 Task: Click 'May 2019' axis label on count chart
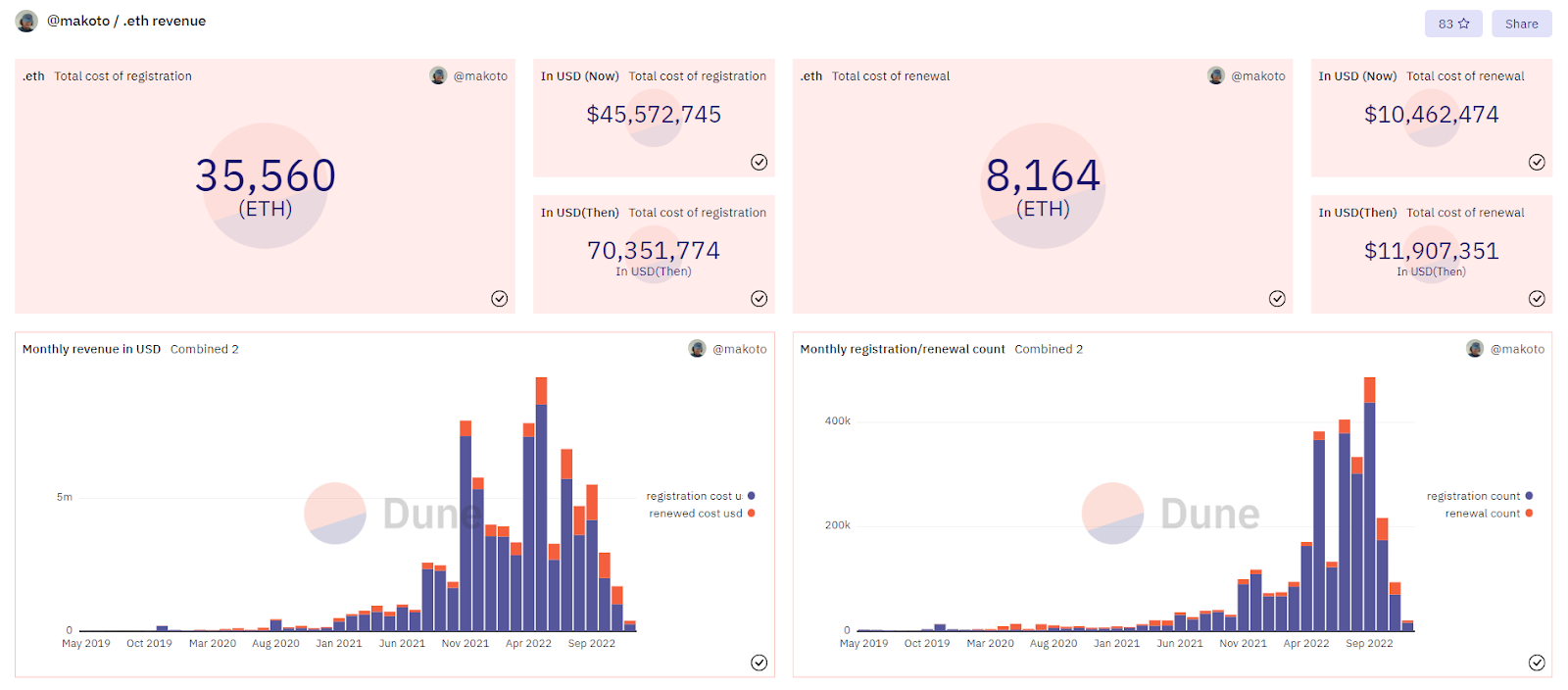coord(864,644)
